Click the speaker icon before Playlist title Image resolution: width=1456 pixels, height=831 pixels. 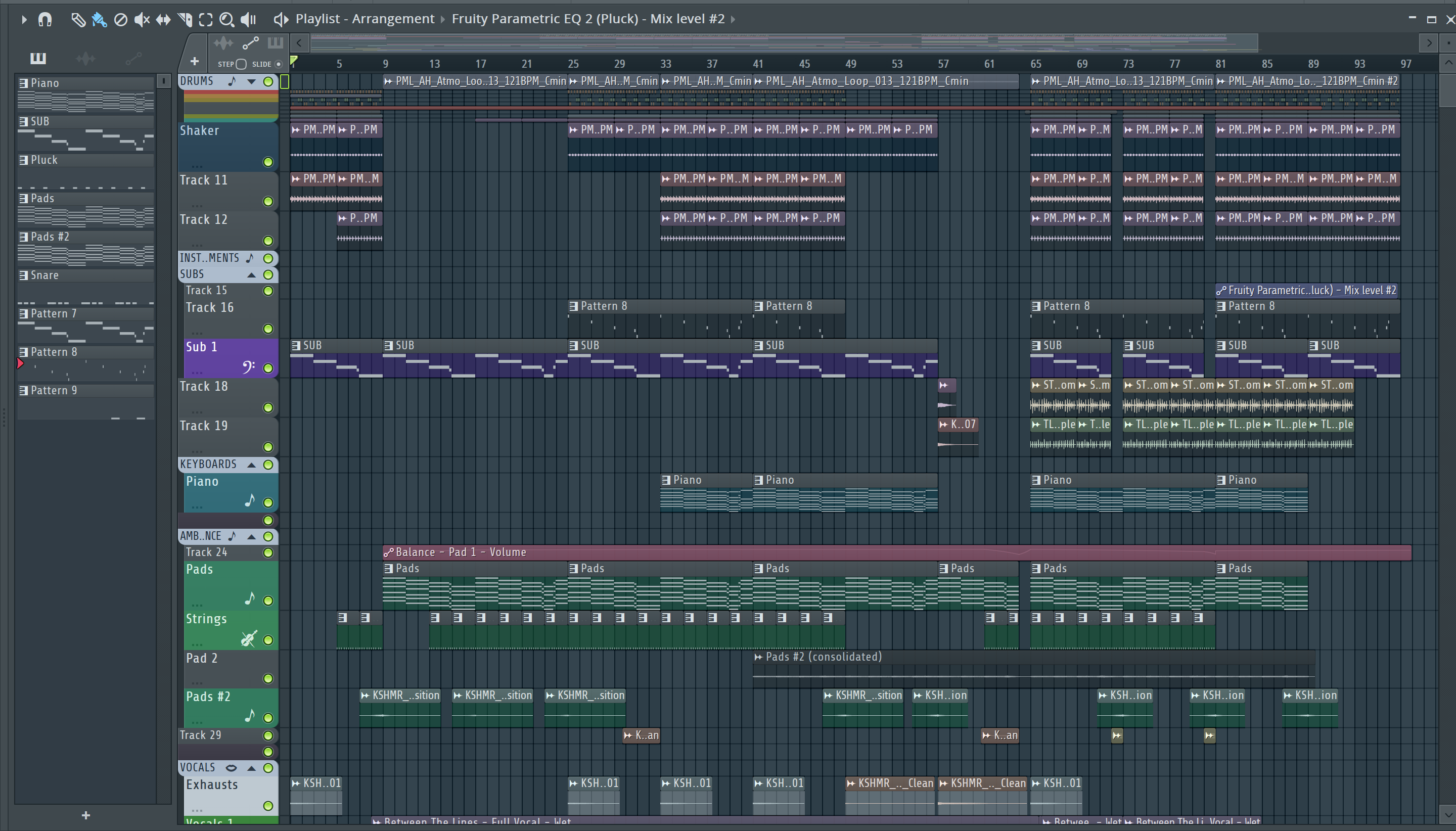pos(280,19)
